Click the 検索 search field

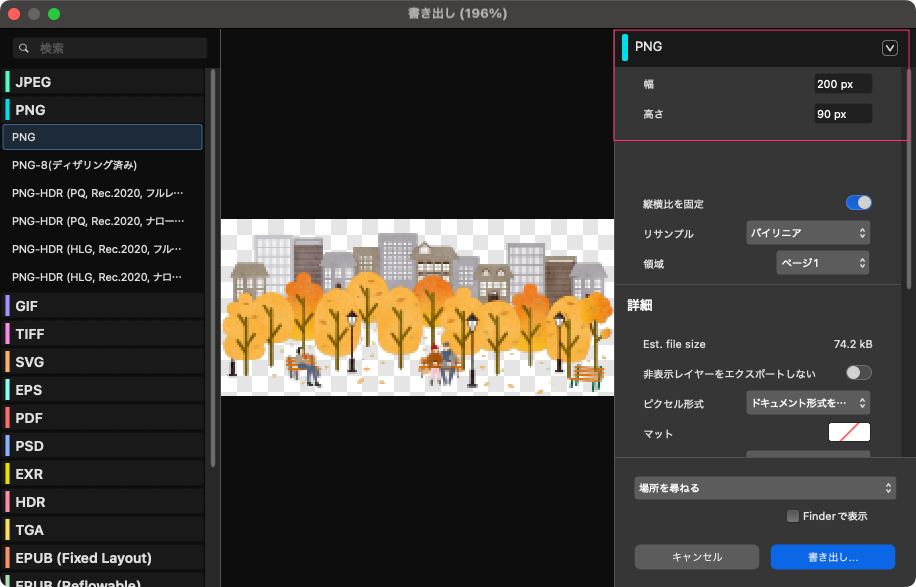pos(120,48)
